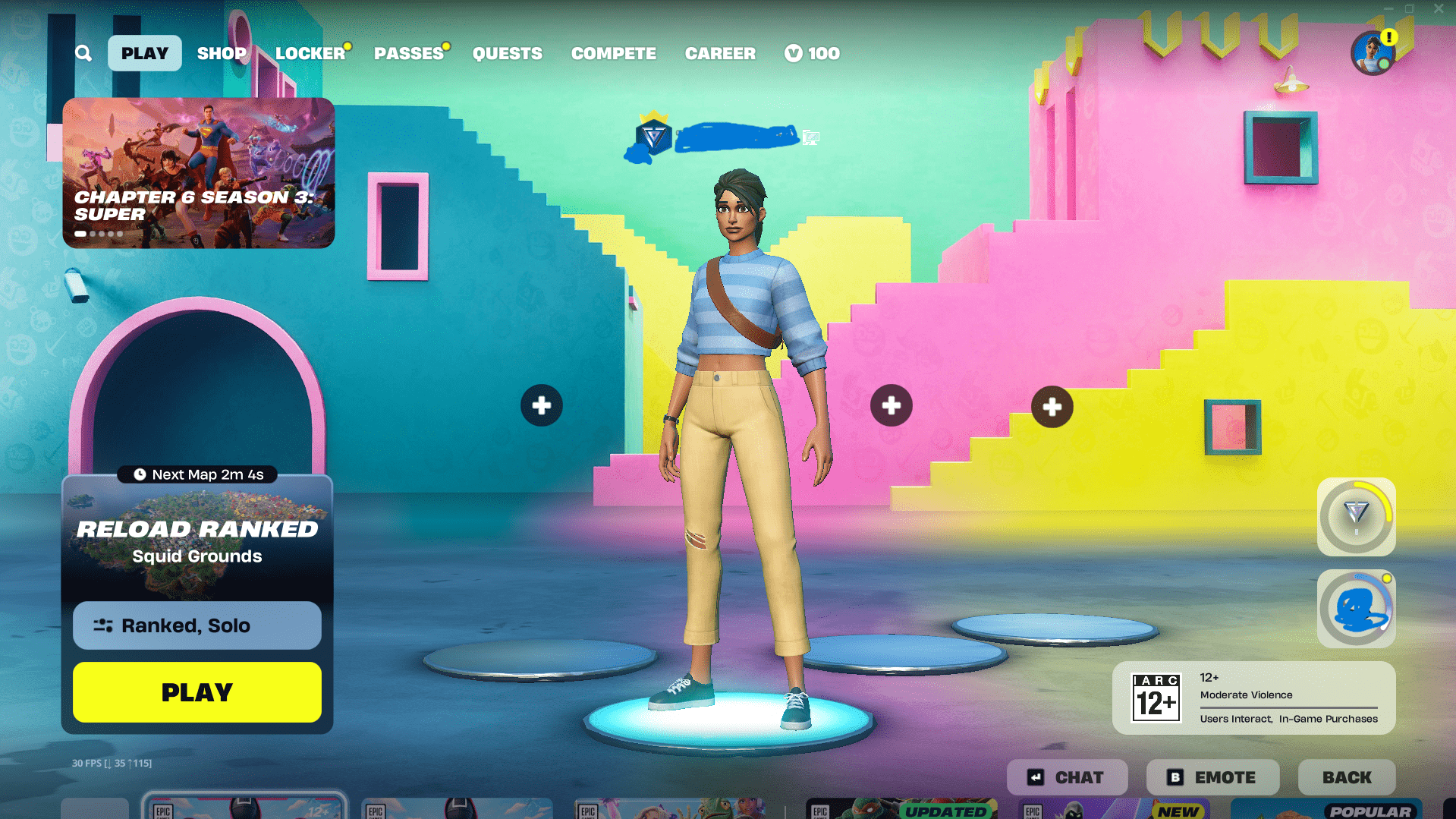Open the search magnifier icon
1456x819 pixels.
[83, 53]
